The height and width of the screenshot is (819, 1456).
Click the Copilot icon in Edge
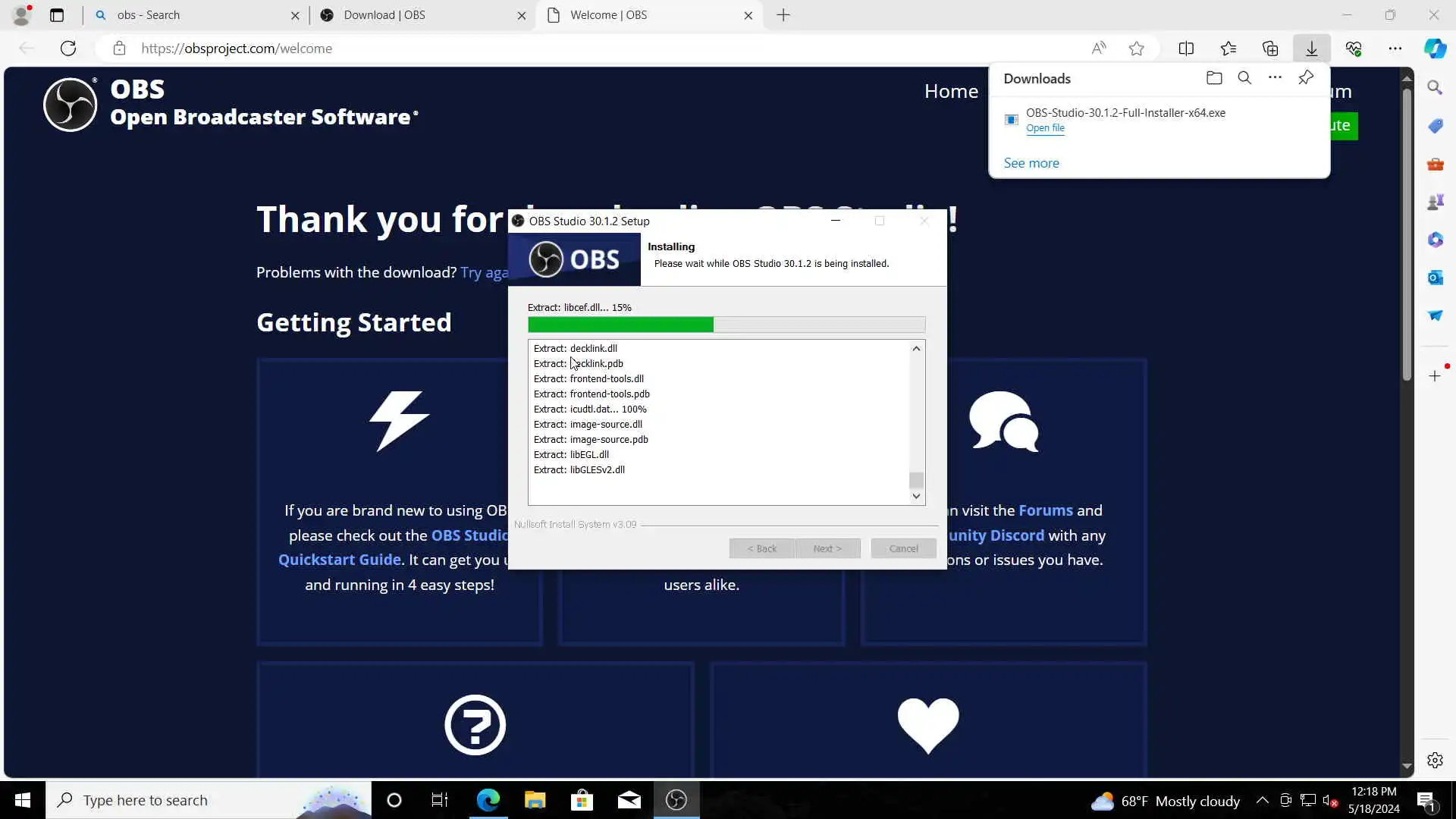[x=1435, y=49]
